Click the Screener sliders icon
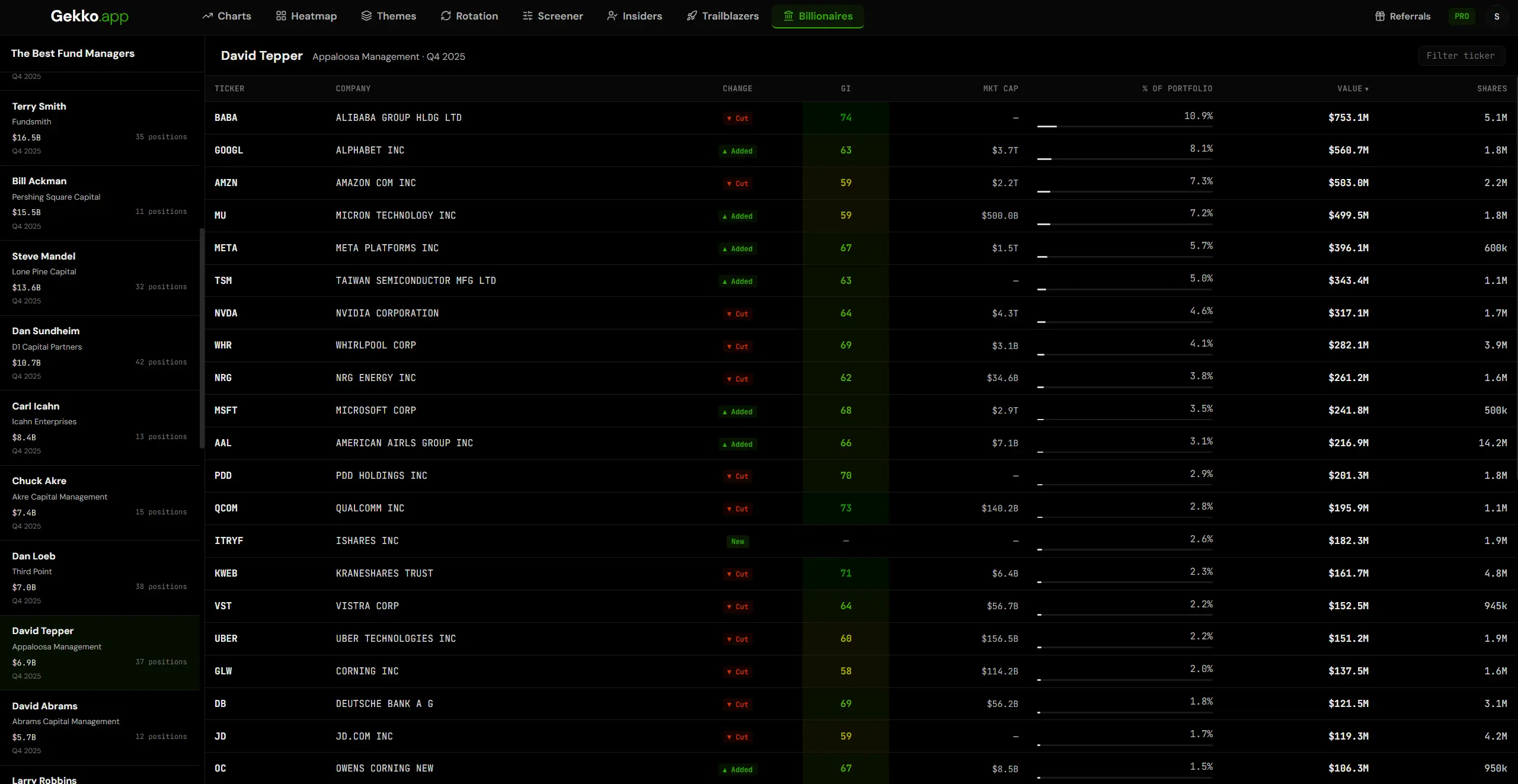Screen dimensions: 1518x784 [527, 16]
